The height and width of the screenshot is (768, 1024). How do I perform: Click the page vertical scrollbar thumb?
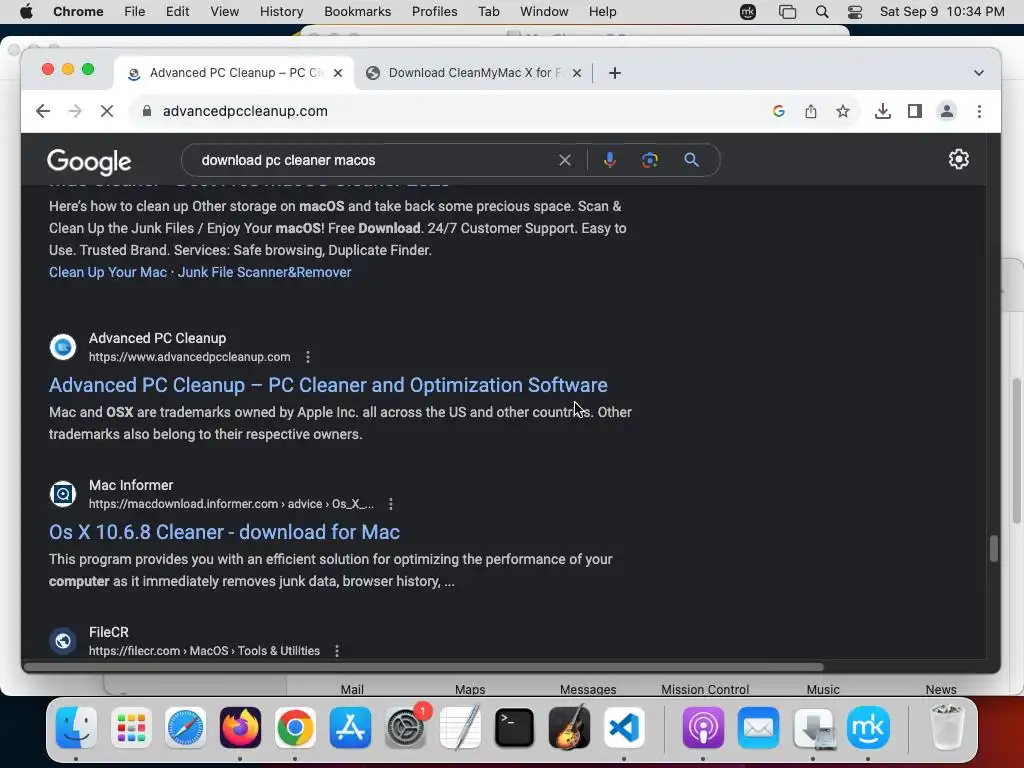[x=993, y=549]
